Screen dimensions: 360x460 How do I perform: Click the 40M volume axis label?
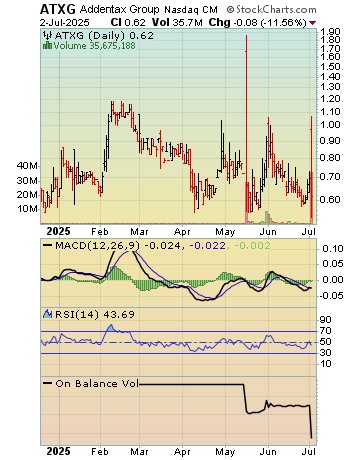tap(27, 166)
